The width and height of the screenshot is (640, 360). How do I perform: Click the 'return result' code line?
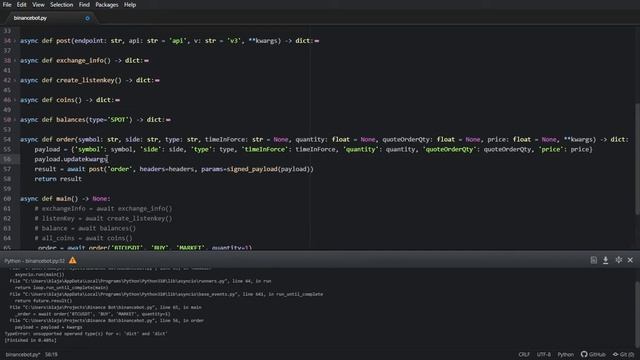click(58, 179)
